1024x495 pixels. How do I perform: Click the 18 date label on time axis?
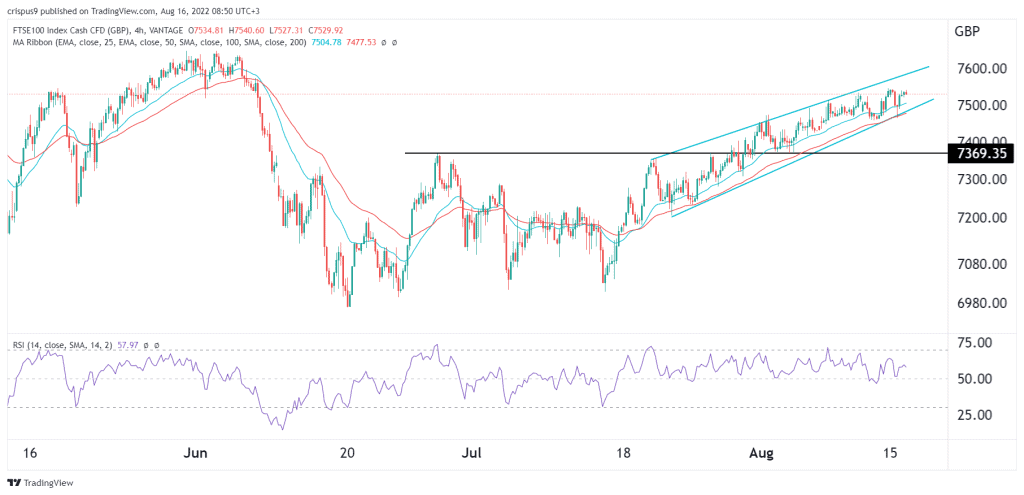626,453
